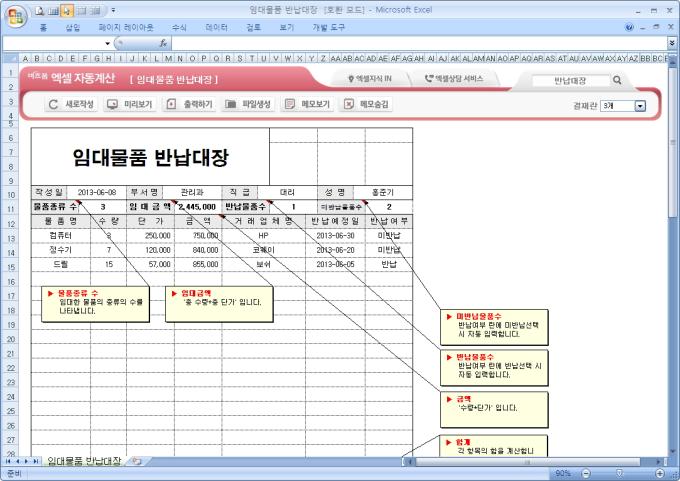
Task: Select the 부서명 value cell 관리과
Action: point(192,192)
